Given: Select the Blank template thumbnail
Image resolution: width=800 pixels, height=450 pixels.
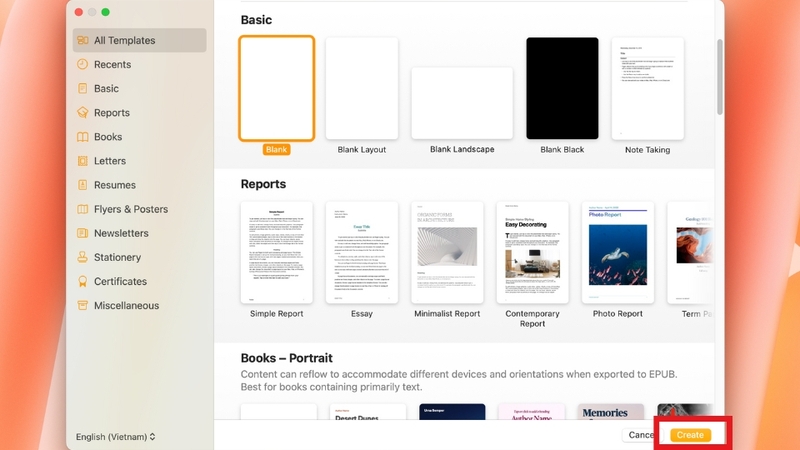Looking at the screenshot, I should point(277,88).
